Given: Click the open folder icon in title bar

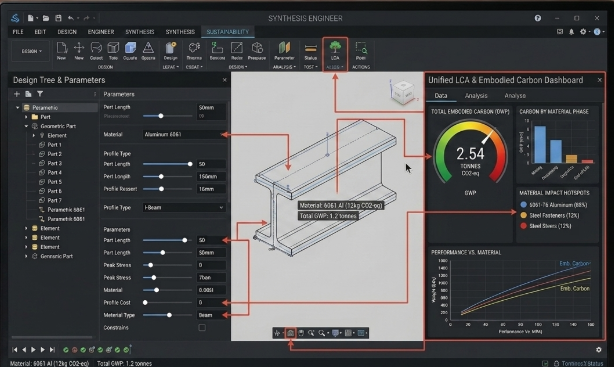Looking at the screenshot, I should point(46,18).
